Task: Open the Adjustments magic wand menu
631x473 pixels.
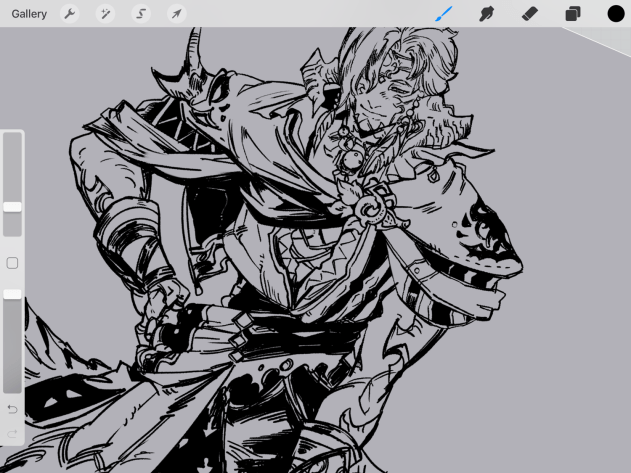Action: click(x=104, y=14)
